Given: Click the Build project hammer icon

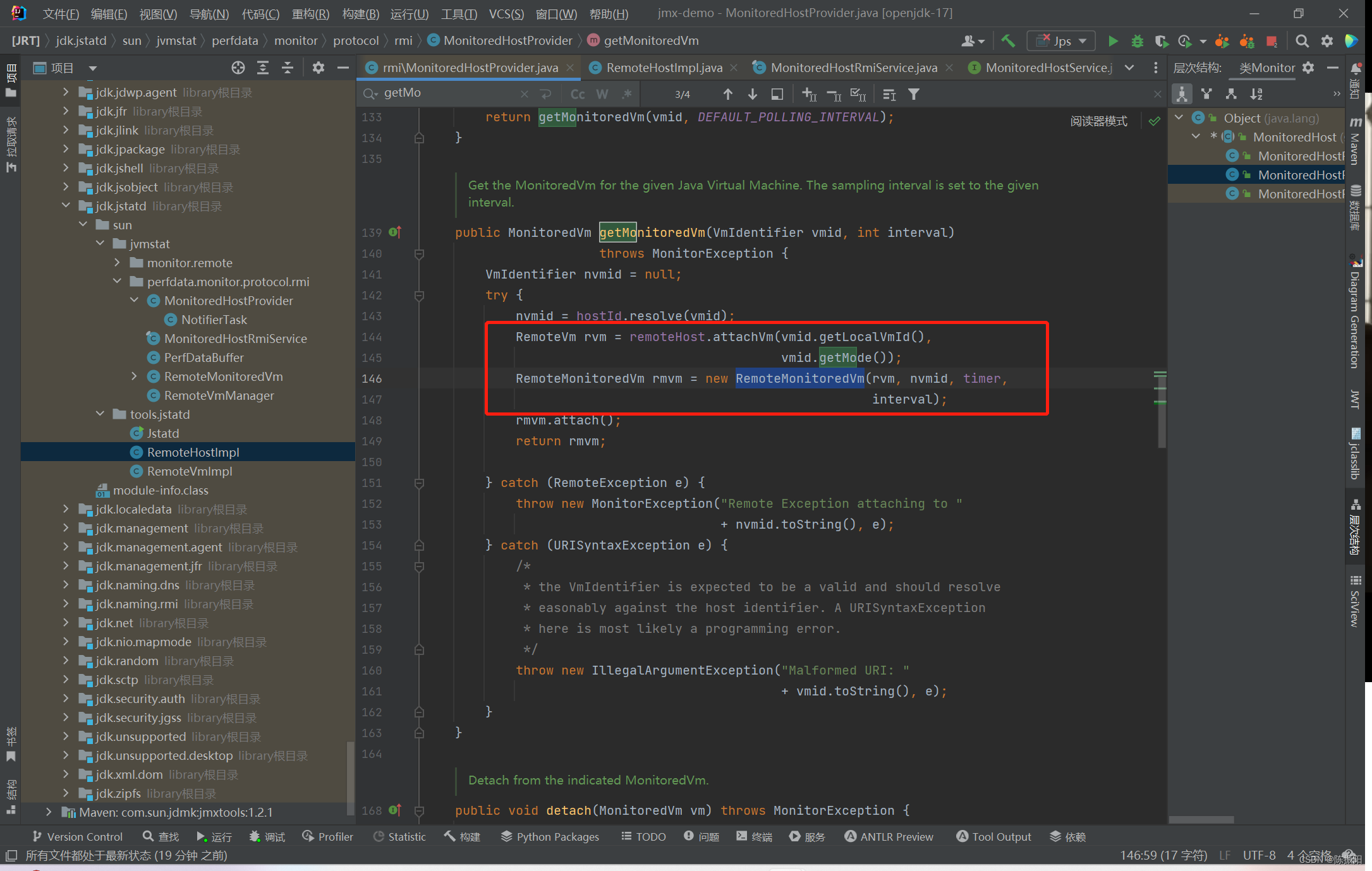Looking at the screenshot, I should tap(1008, 41).
